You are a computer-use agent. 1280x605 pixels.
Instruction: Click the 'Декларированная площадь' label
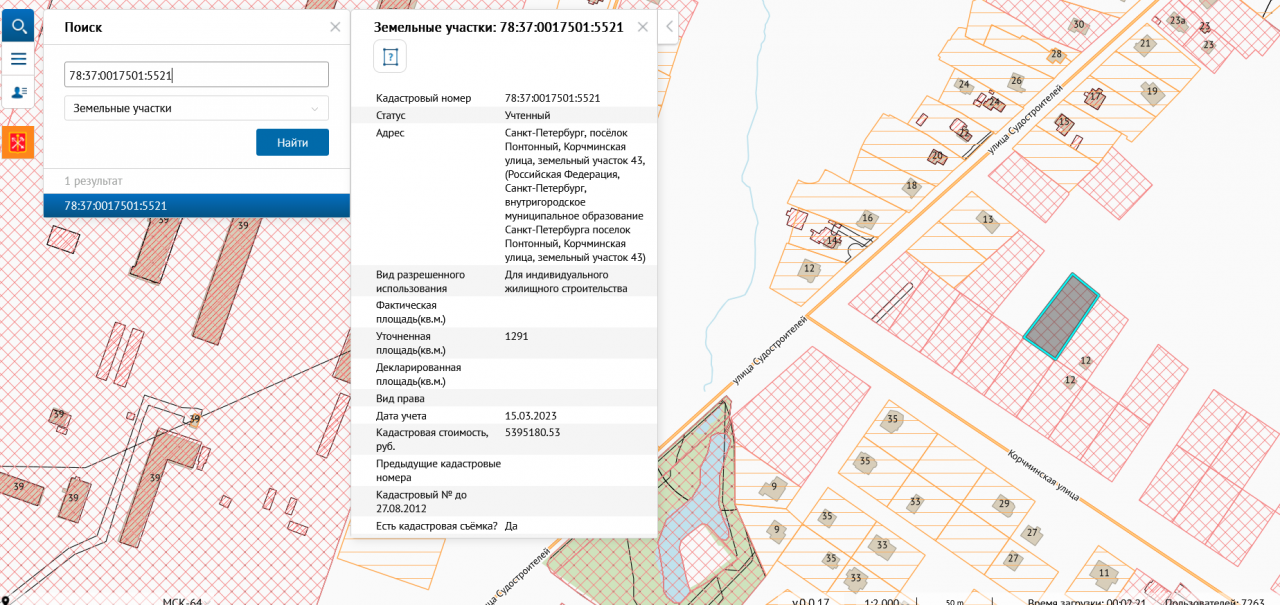point(418,374)
